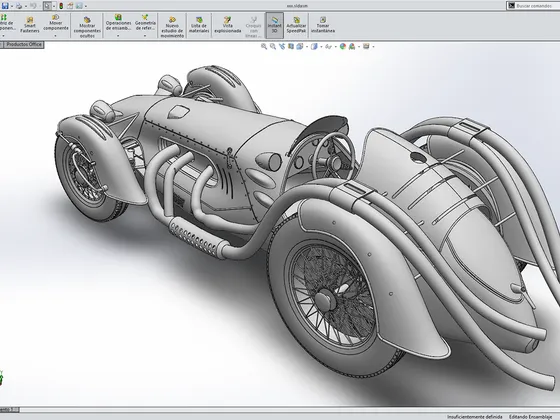This screenshot has width=560, height=420.
Task: Click in Buscar comandos search field
Action: point(533,6)
